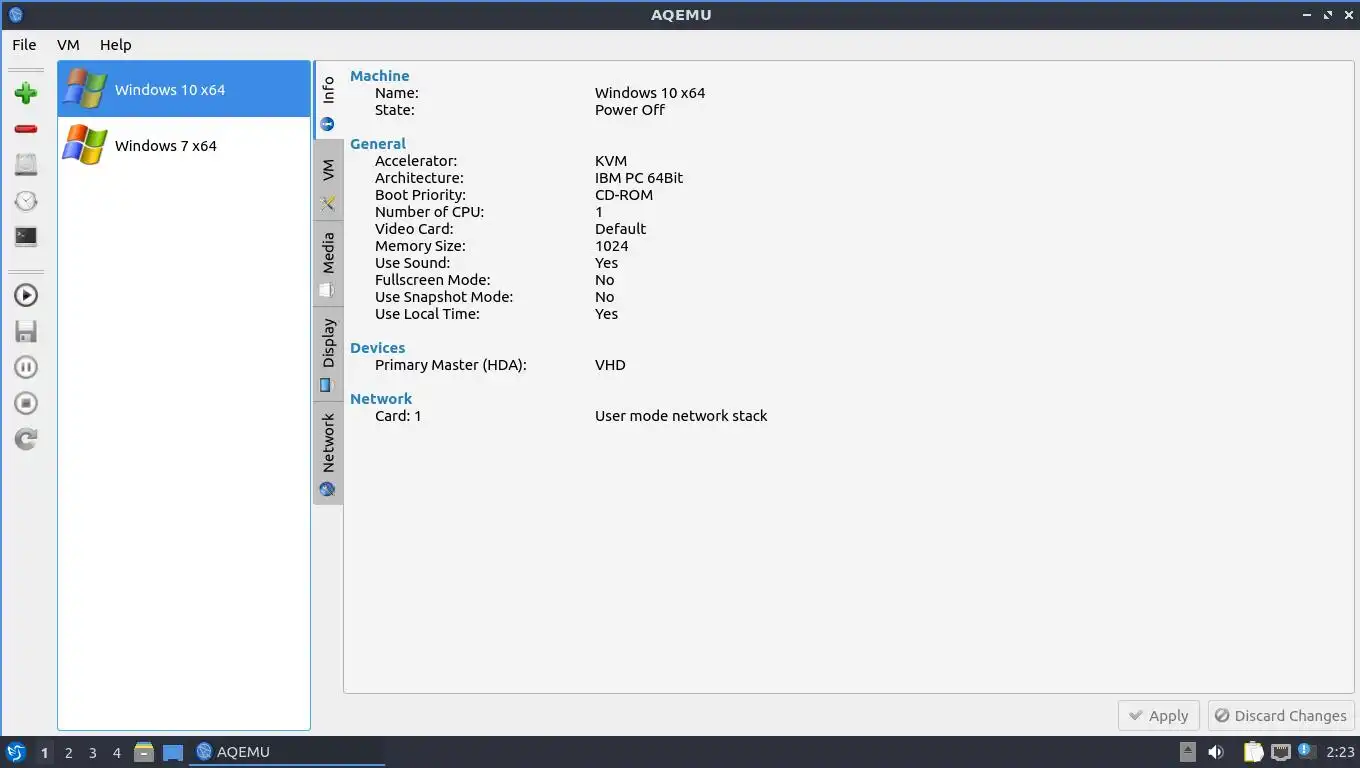Click the 'KVM' accelerator value
1360x768 pixels.
611,161
